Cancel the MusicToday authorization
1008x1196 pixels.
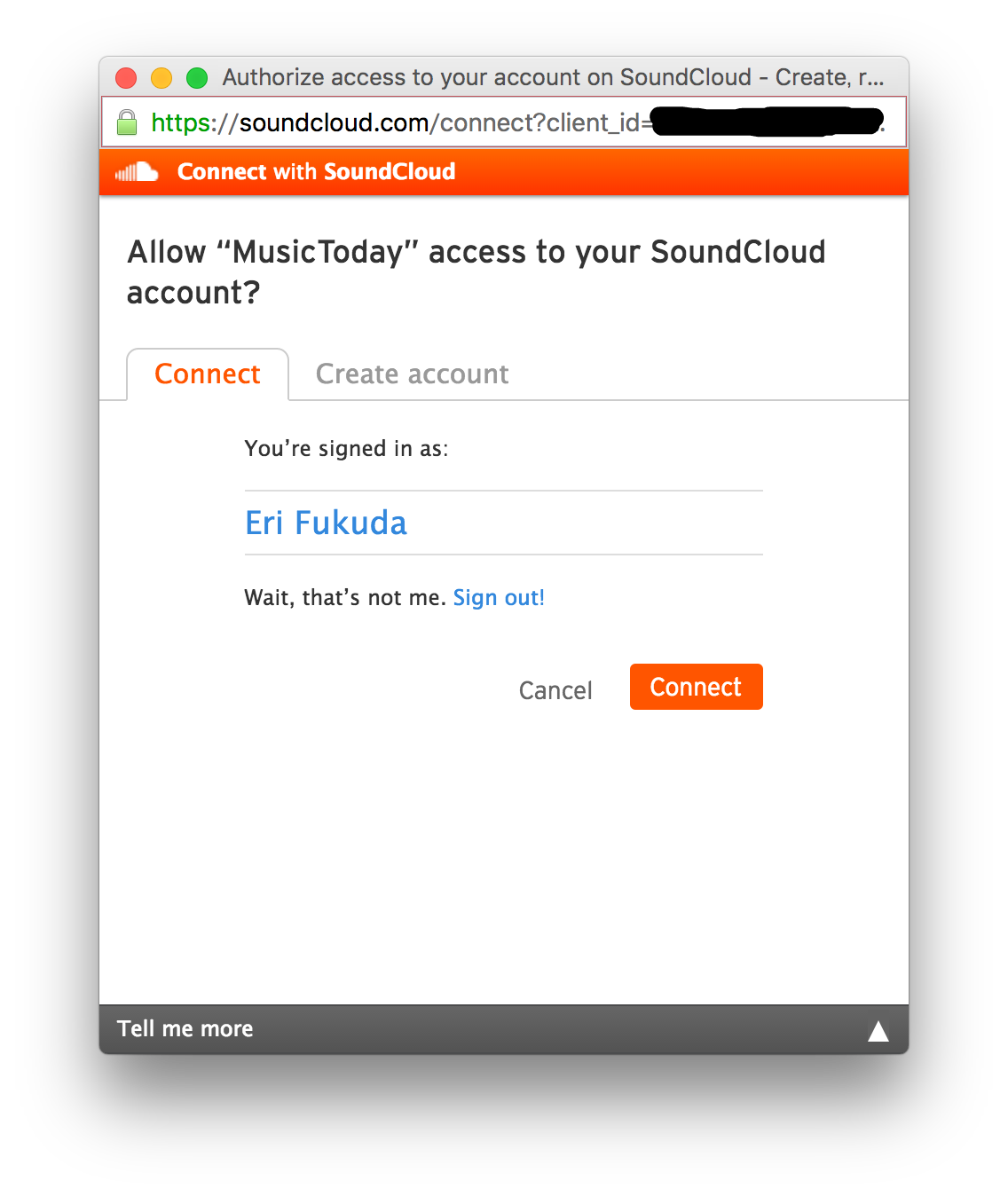coord(555,689)
